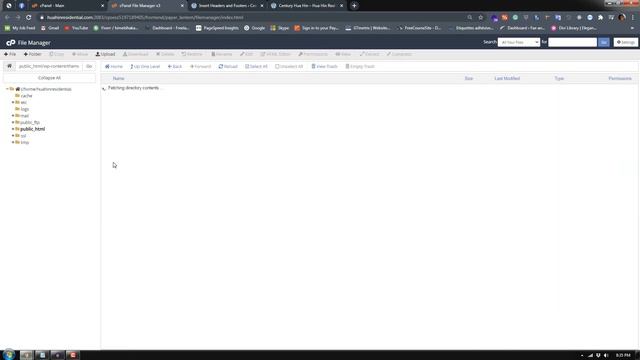Click the volume icon in system tray
The height and width of the screenshot is (360, 640).
click(x=606, y=356)
